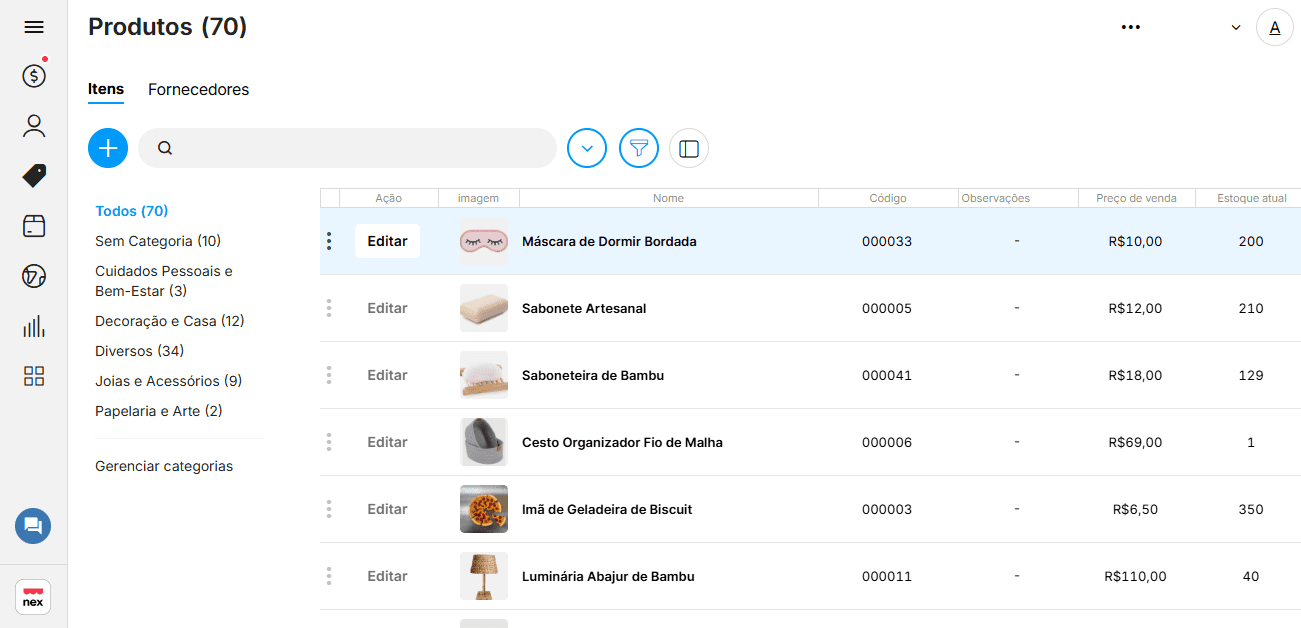The width and height of the screenshot is (1301, 628).
Task: Sort by the Código column header
Action: (x=888, y=198)
